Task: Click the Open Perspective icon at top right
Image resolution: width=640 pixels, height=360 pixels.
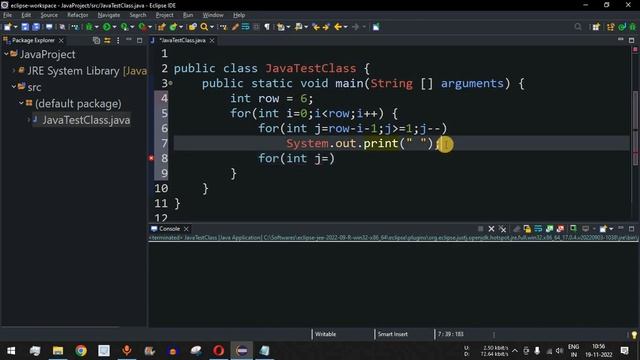Action: (x=596, y=27)
